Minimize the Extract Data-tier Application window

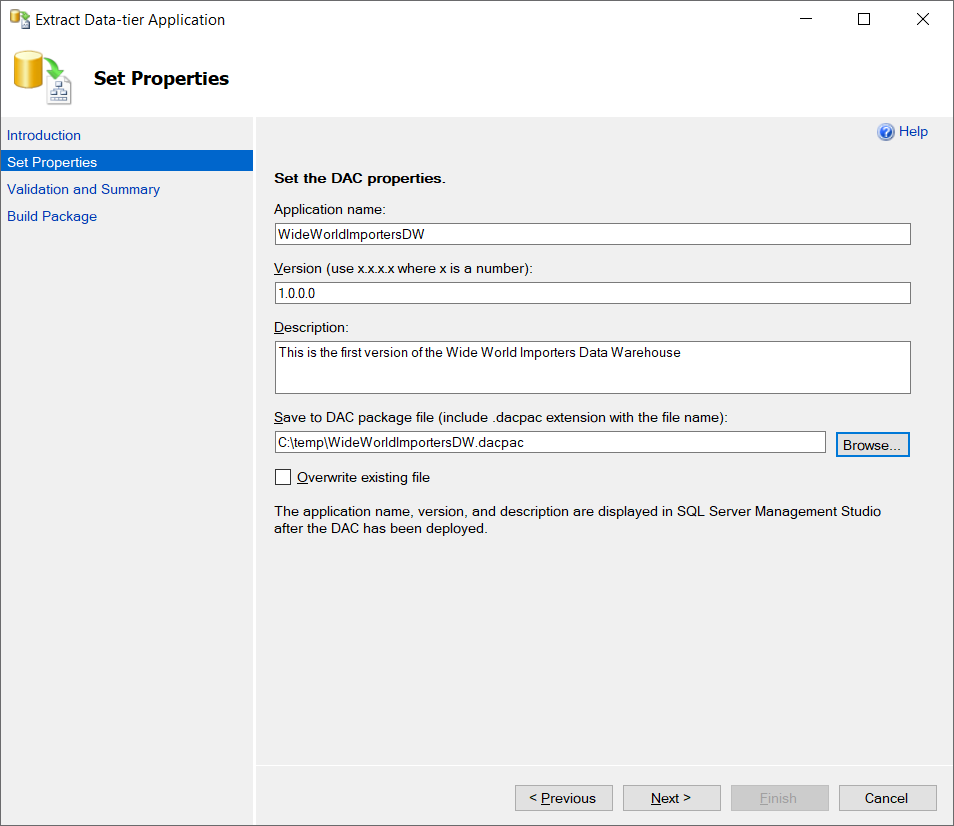pos(805,19)
